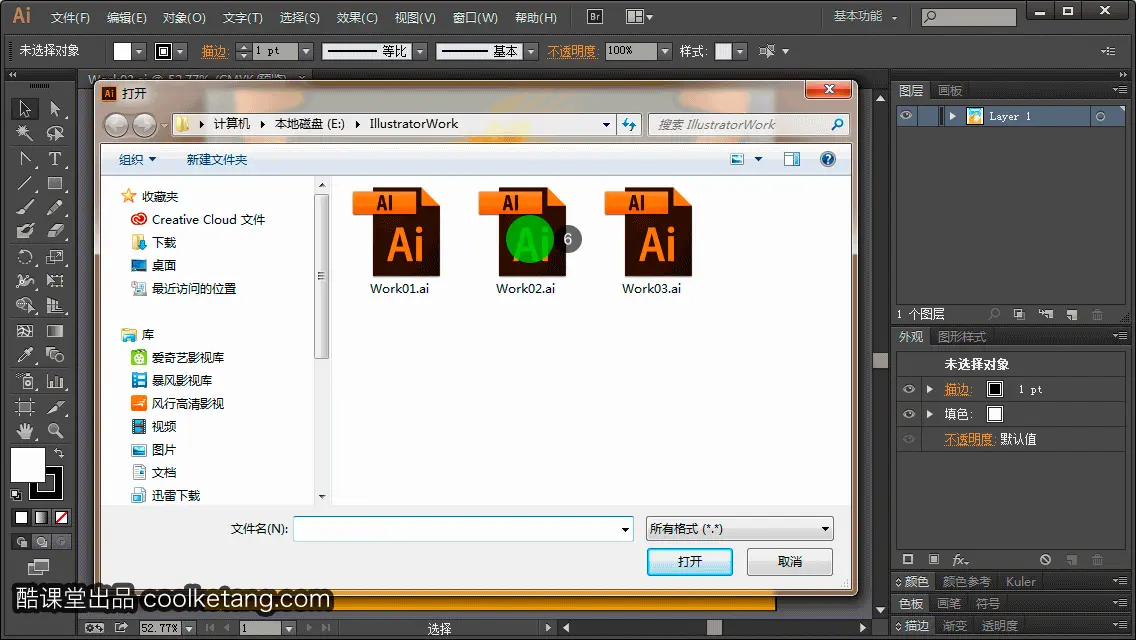Select the Work03.ai file
This screenshot has height=640, width=1136.
point(651,241)
